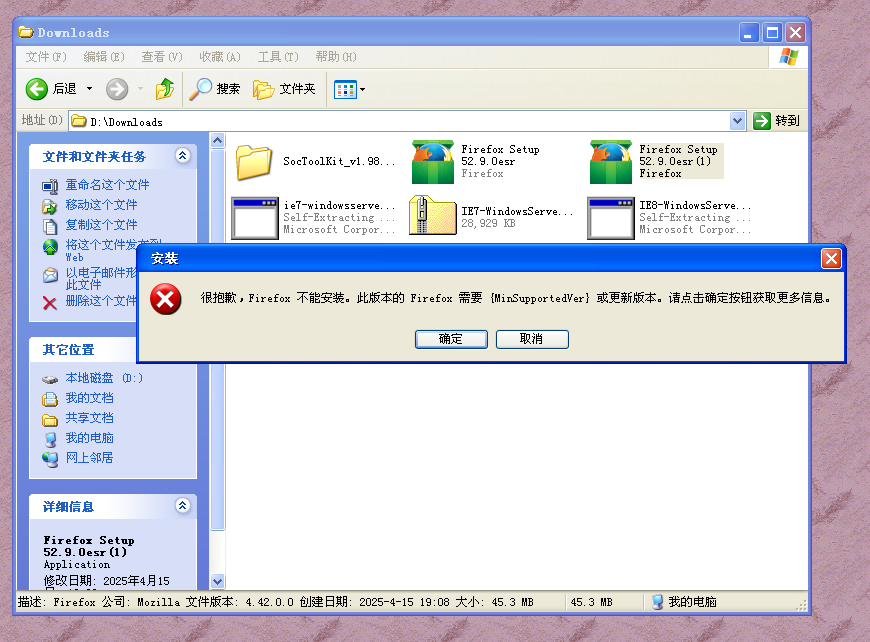
Task: Open the Back button history dropdown arrow
Action: [89, 89]
